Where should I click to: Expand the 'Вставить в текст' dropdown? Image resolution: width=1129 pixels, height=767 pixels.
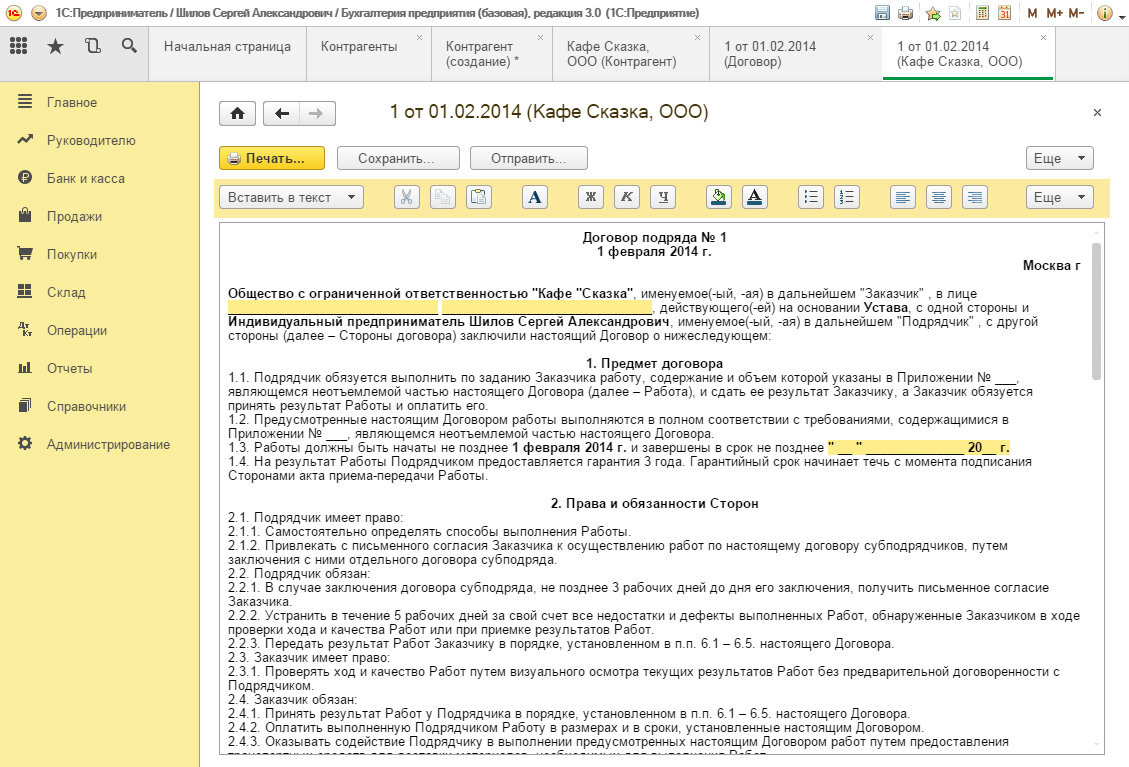point(291,197)
